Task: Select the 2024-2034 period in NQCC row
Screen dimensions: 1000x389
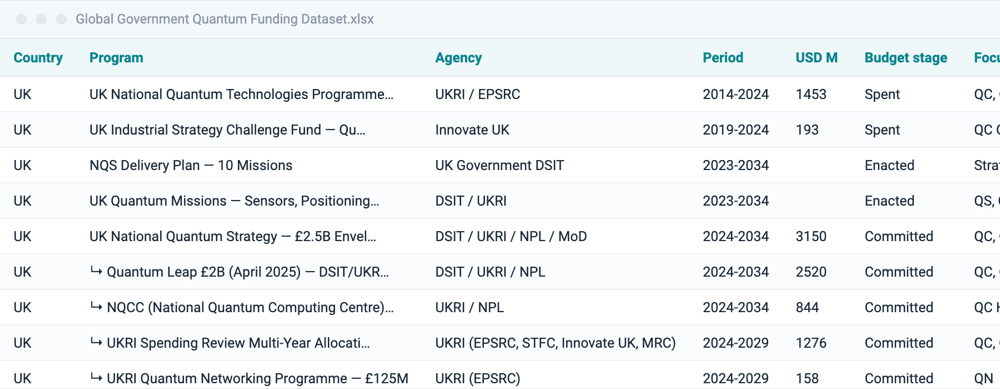Action: coord(736,308)
